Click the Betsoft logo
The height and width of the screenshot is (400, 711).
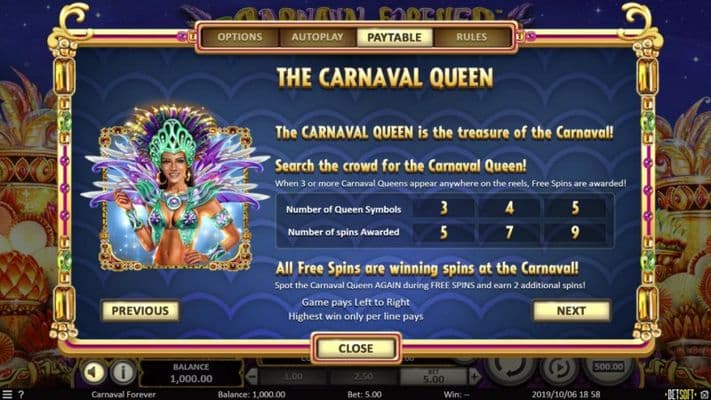pos(682,395)
